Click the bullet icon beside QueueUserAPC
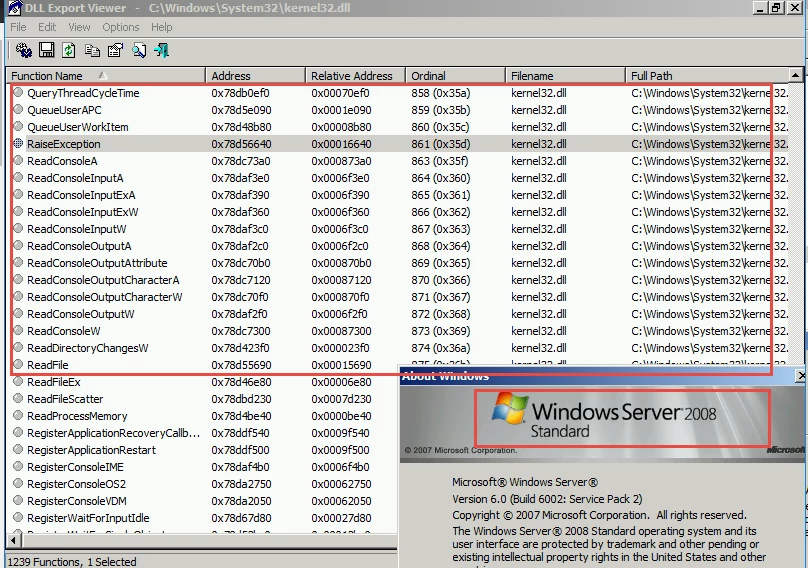 pyautogui.click(x=19, y=109)
